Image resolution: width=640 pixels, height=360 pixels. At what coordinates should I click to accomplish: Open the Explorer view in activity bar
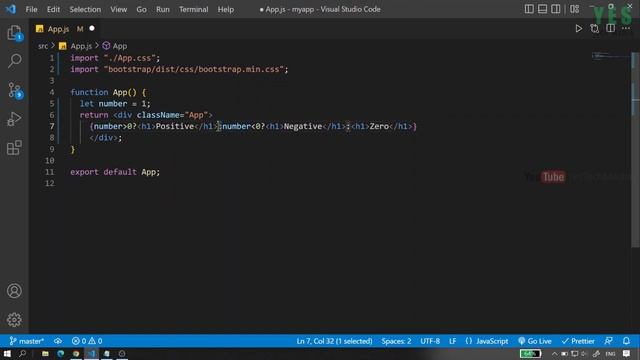tap(14, 33)
